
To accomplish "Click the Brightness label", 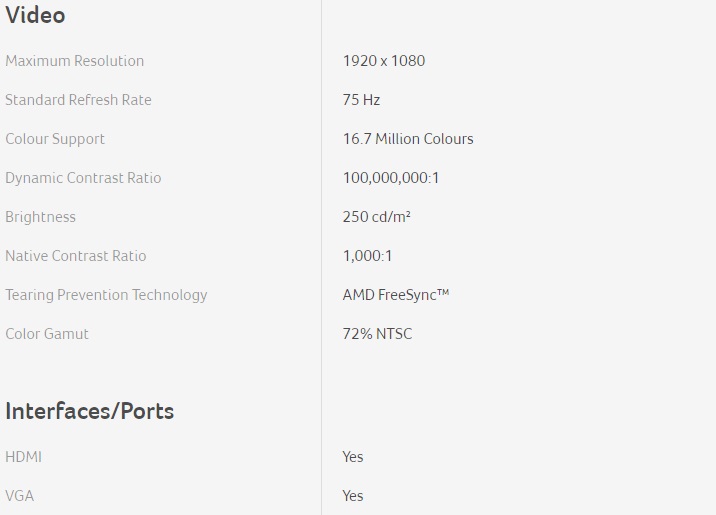I will pyautogui.click(x=40, y=217).
